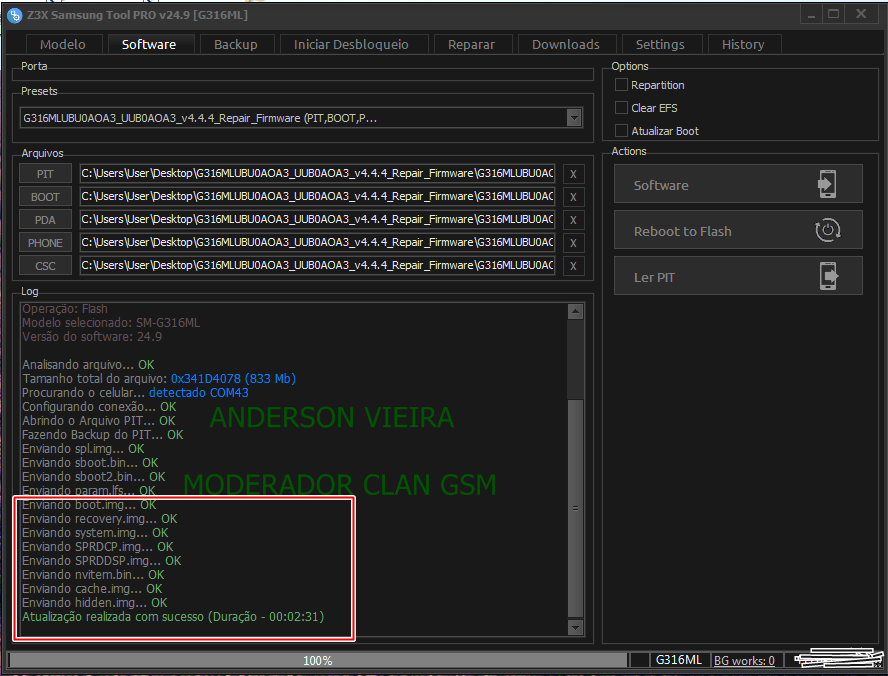This screenshot has height=676, width=888.
Task: Click the Ler PIT button
Action: point(738,276)
